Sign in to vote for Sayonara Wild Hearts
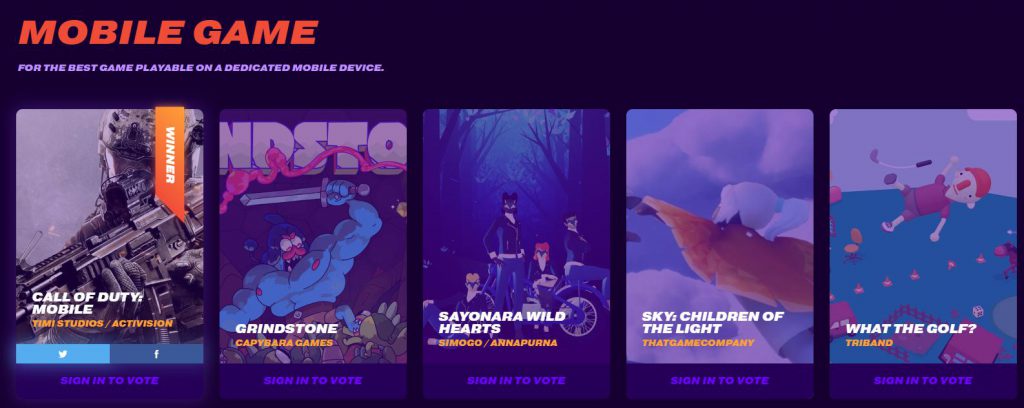The width and height of the screenshot is (1024, 408). click(x=517, y=381)
